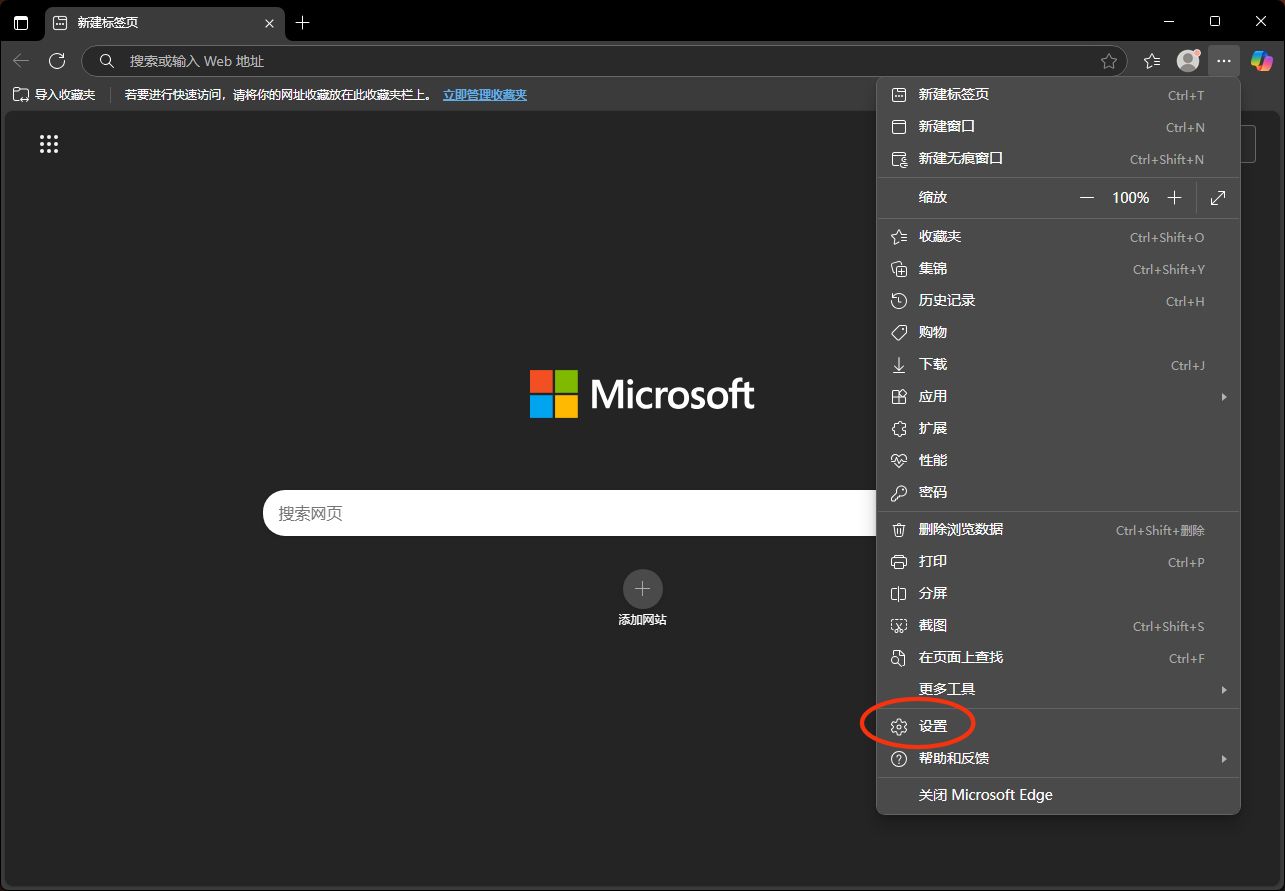Open 设置 from the menu
The height and width of the screenshot is (891, 1285).
[x=1058, y=727]
